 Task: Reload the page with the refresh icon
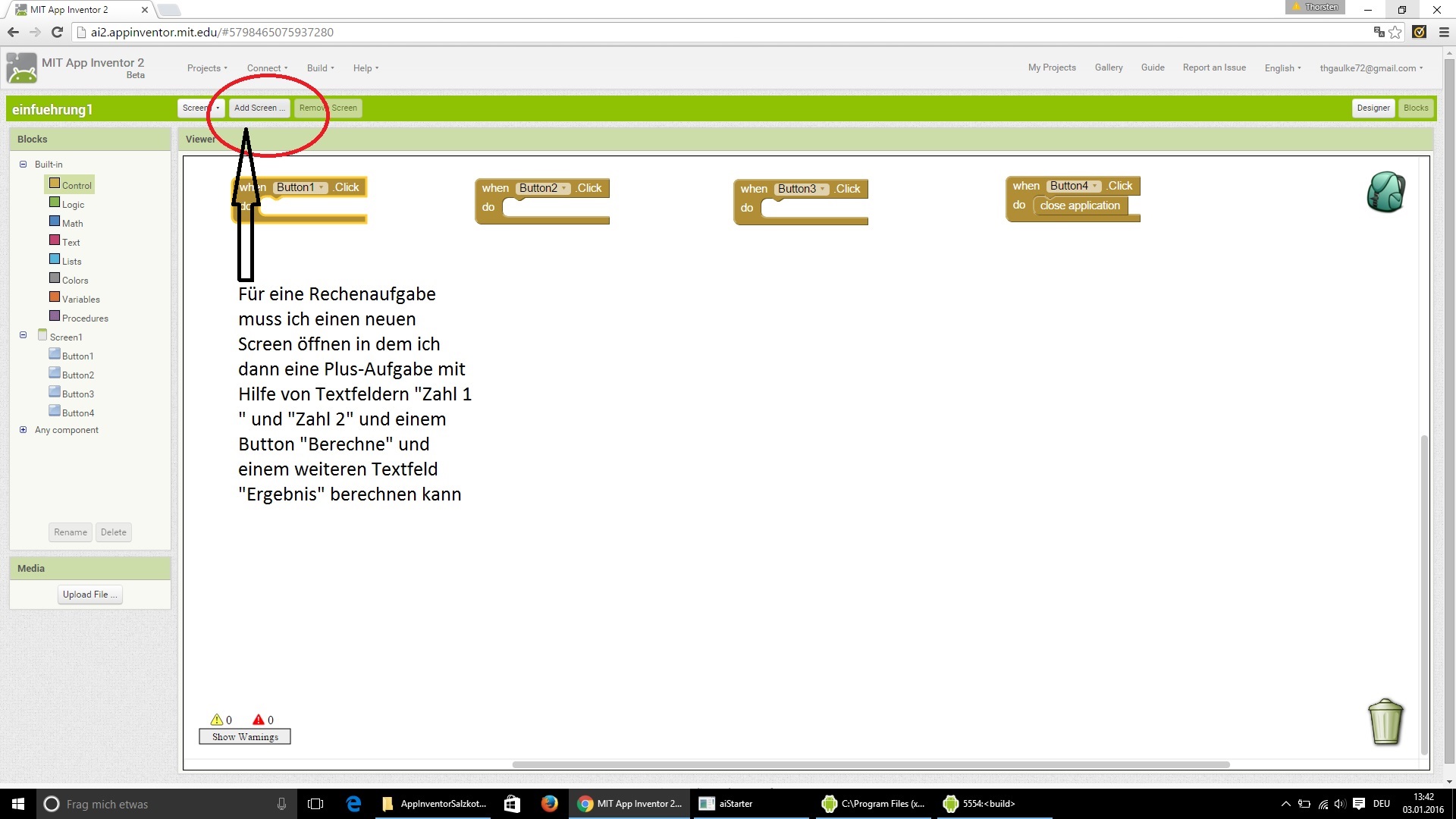coord(57,32)
